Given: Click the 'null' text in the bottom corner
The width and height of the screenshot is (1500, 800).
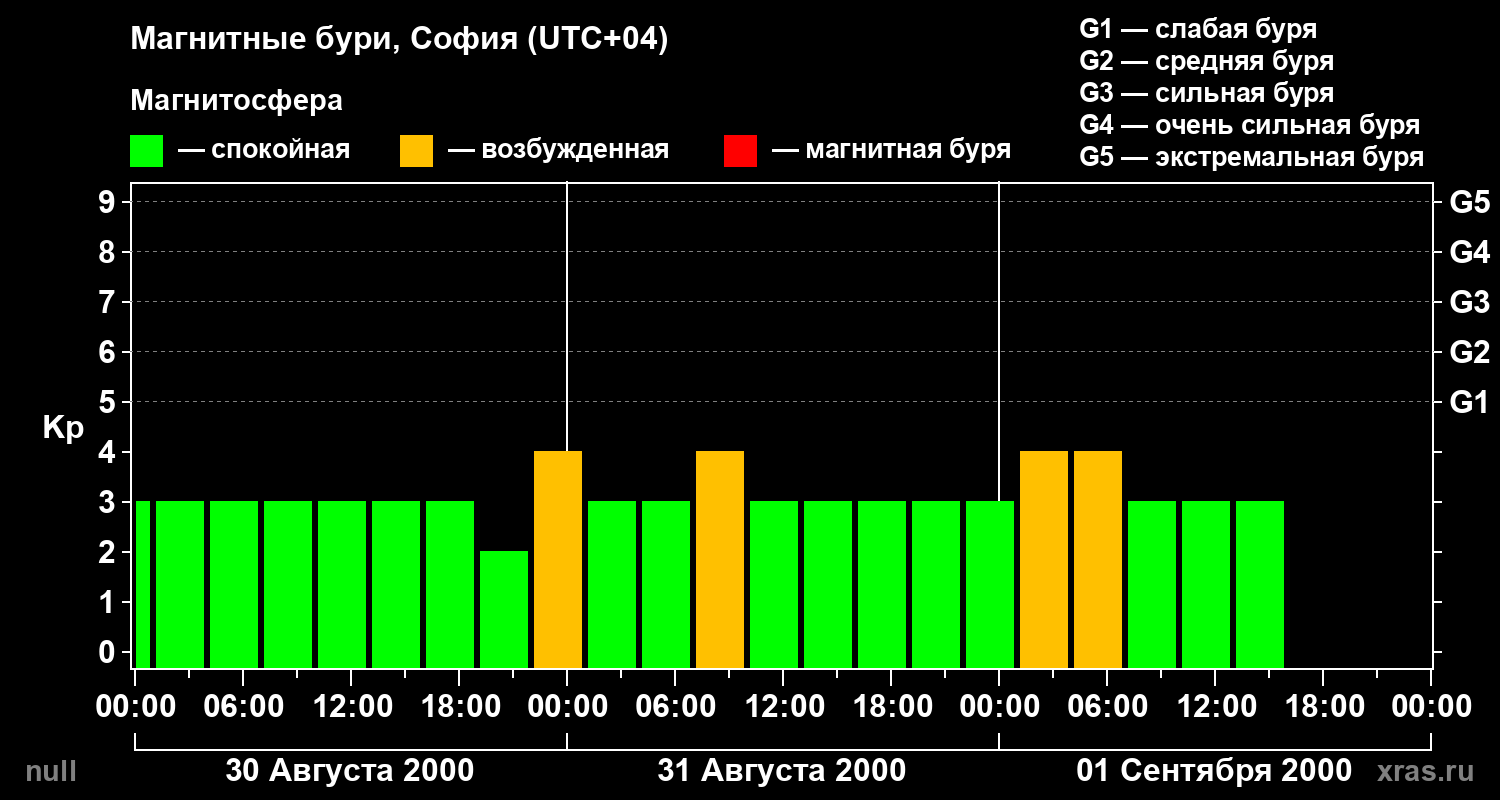Looking at the screenshot, I should coord(50,771).
